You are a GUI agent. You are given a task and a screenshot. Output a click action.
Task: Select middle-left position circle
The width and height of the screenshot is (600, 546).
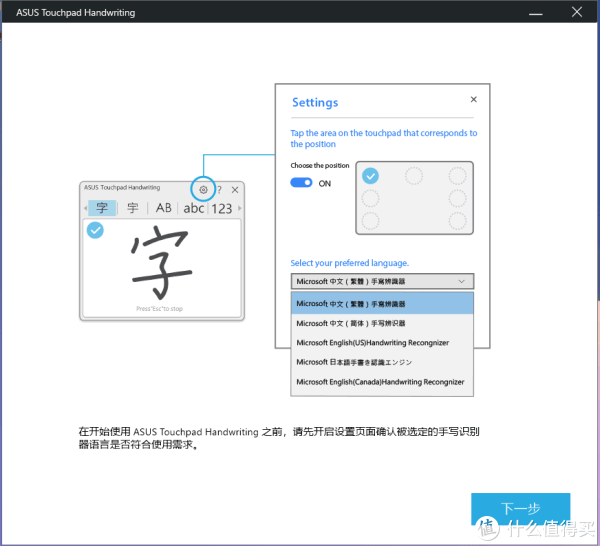click(x=370, y=198)
